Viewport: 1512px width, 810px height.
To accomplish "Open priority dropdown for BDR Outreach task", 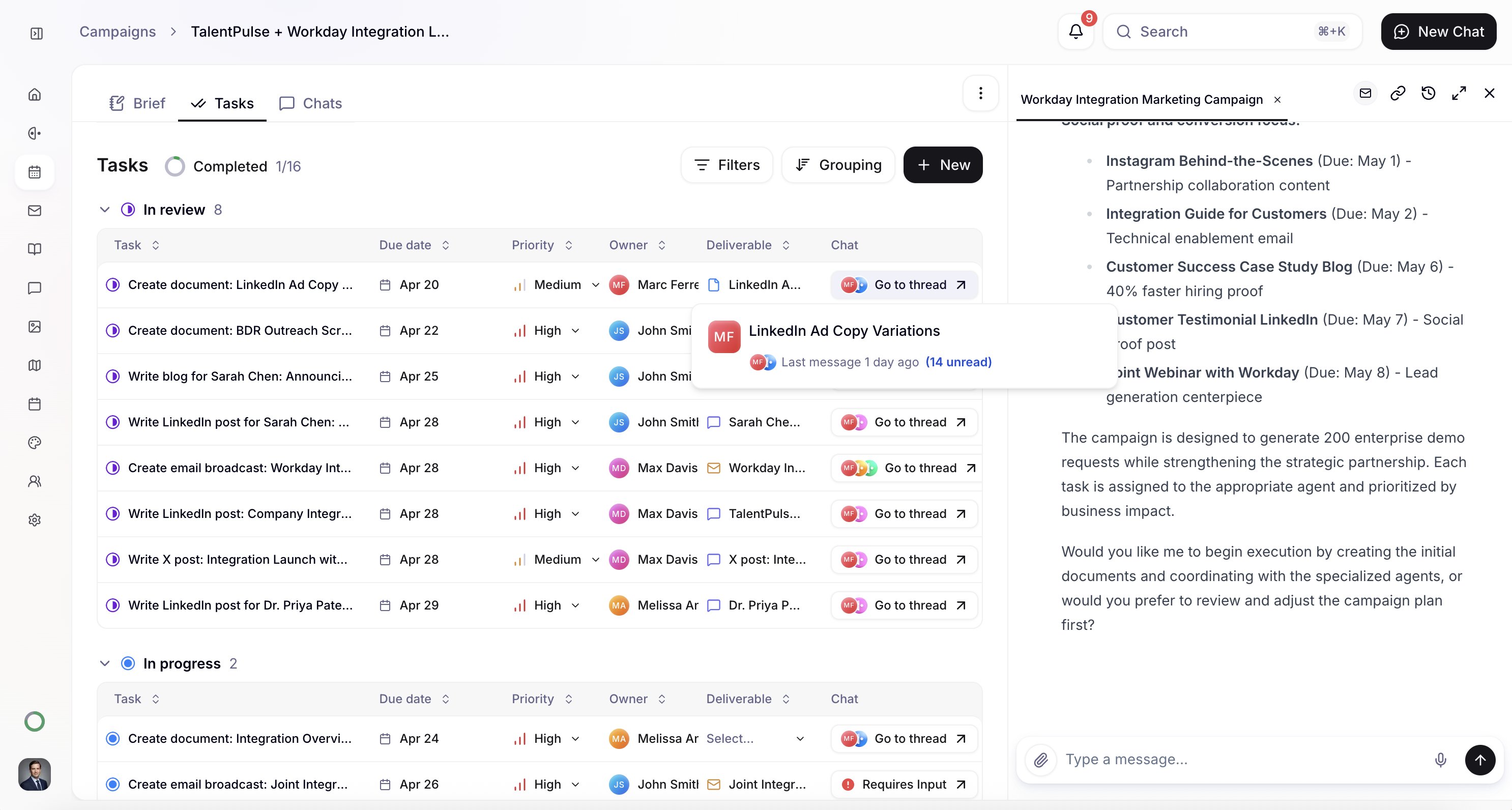I will [x=546, y=330].
